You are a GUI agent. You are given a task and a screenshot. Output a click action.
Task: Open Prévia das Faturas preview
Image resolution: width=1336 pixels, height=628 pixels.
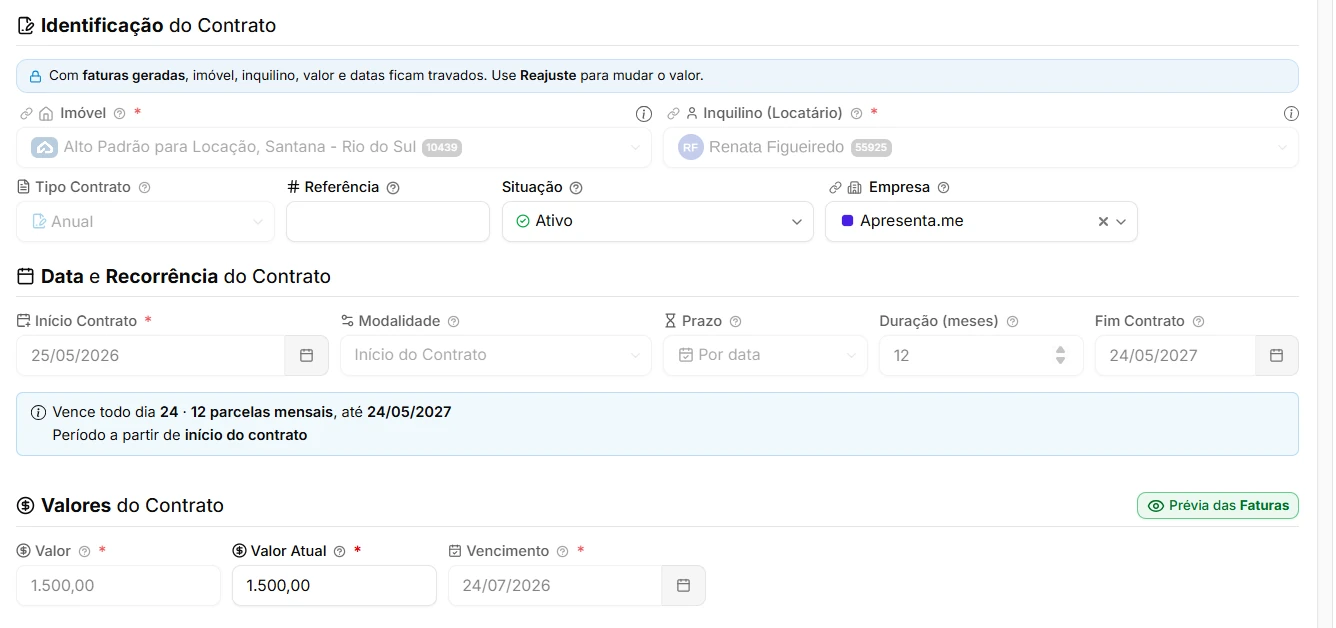tap(1218, 506)
